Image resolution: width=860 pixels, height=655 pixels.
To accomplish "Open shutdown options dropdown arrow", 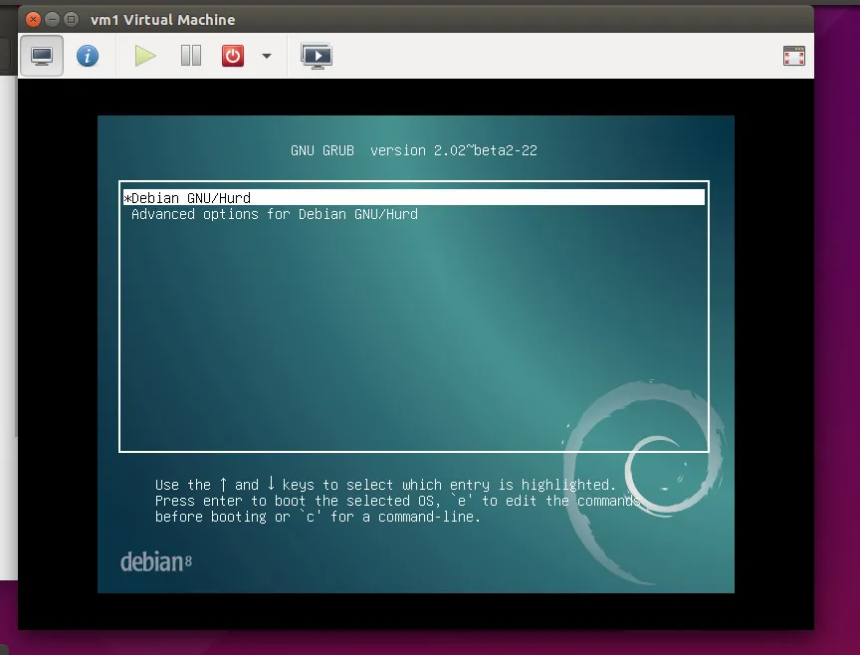I will (267, 56).
